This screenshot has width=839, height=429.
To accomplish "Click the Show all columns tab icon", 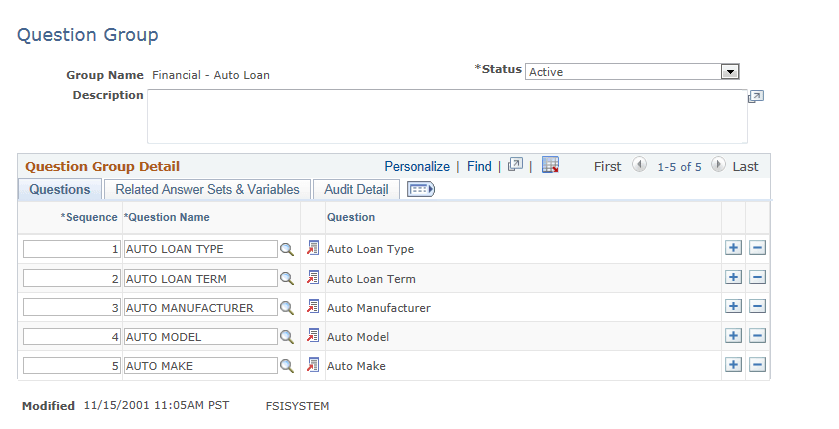I will [421, 189].
